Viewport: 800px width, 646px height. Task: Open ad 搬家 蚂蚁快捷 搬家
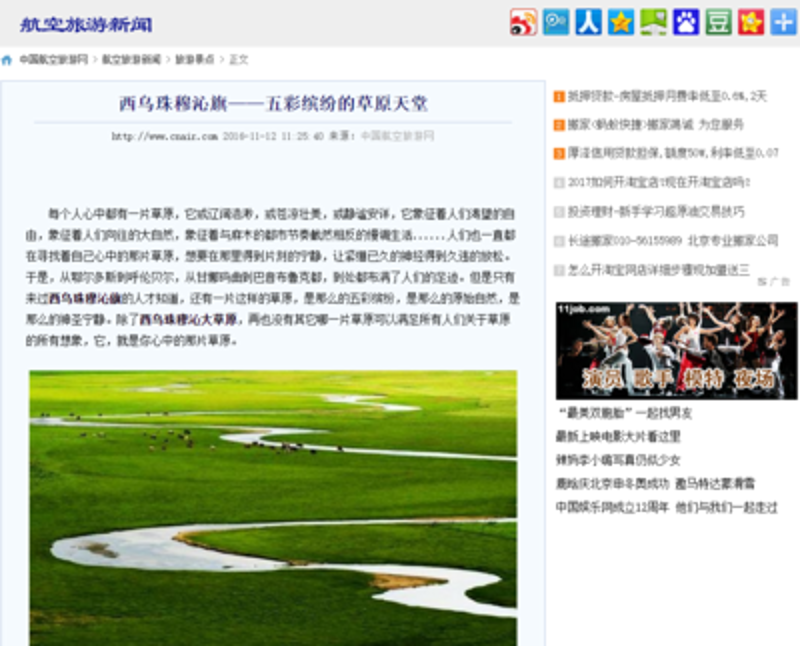click(x=656, y=125)
